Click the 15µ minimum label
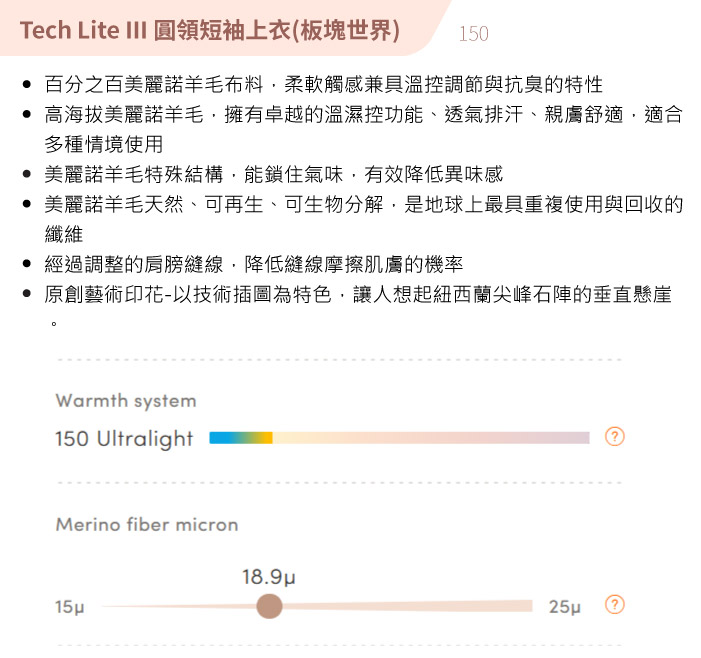Image resolution: width=701 pixels, height=658 pixels. 70,607
